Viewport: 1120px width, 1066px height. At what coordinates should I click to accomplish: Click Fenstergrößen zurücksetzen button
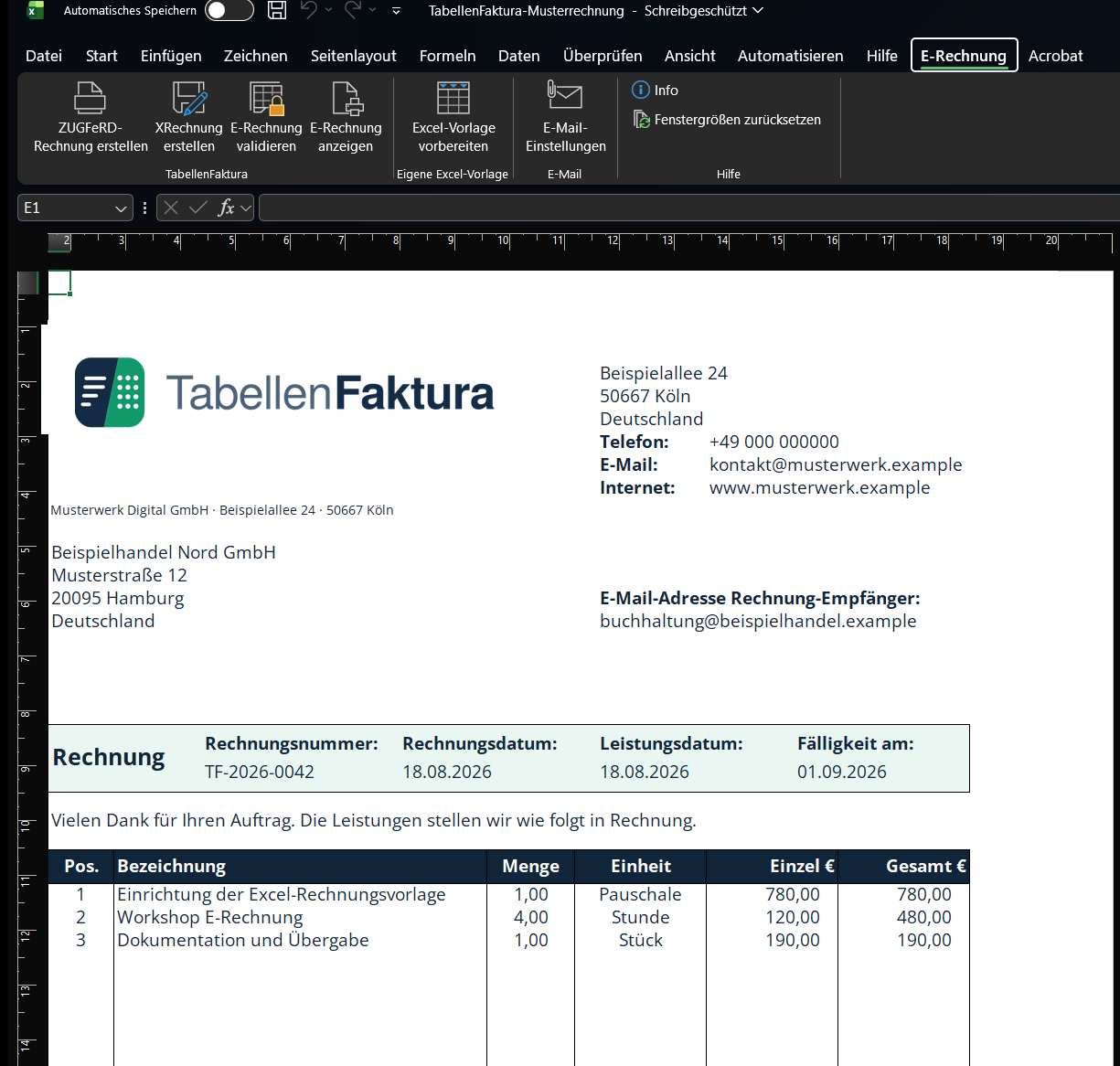click(x=728, y=120)
